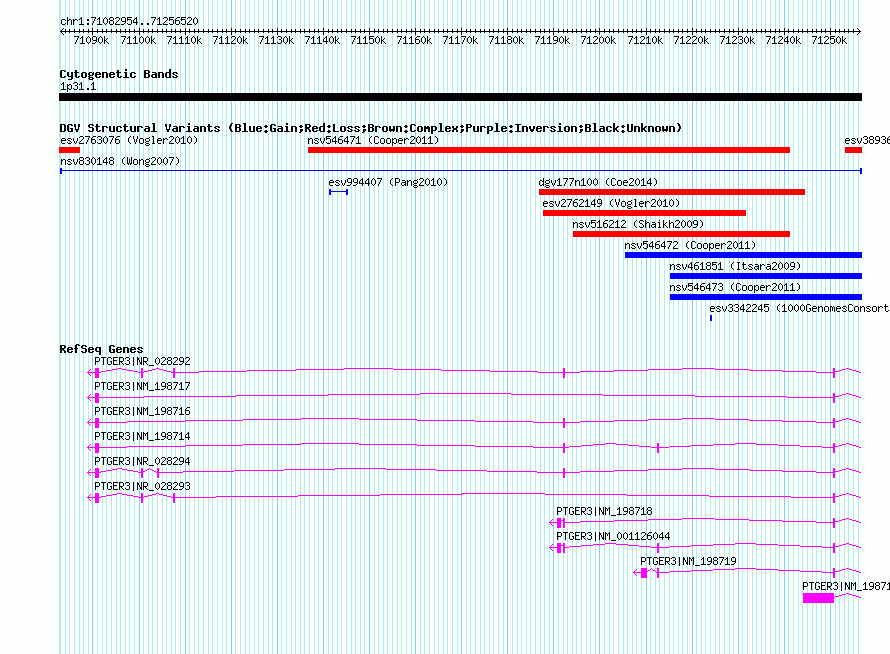Image resolution: width=890 pixels, height=654 pixels.
Task: Open the nsv546471 (Cooper2011) label
Action: (x=373, y=140)
